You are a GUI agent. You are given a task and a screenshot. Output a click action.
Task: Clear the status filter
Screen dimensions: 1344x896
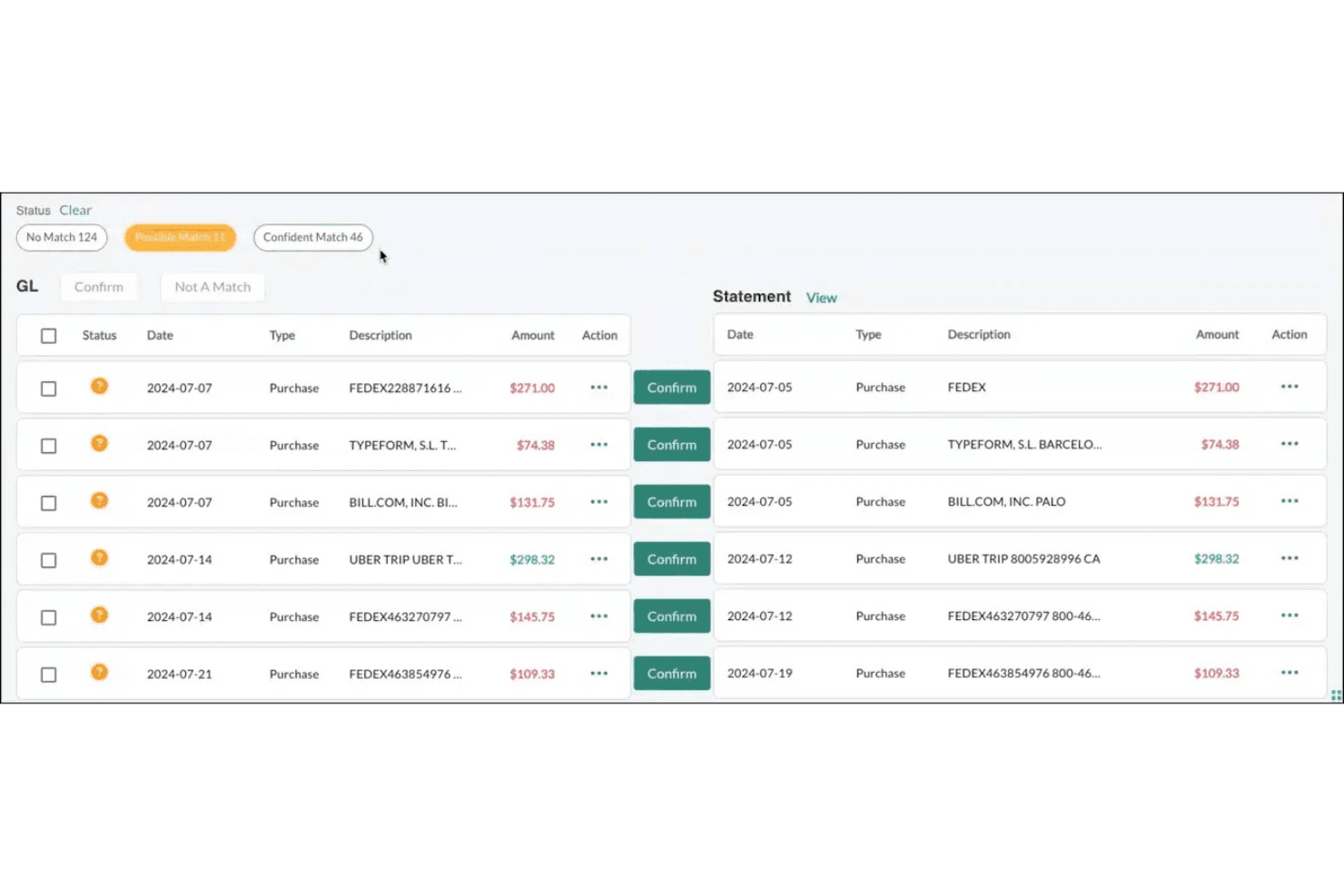75,211
